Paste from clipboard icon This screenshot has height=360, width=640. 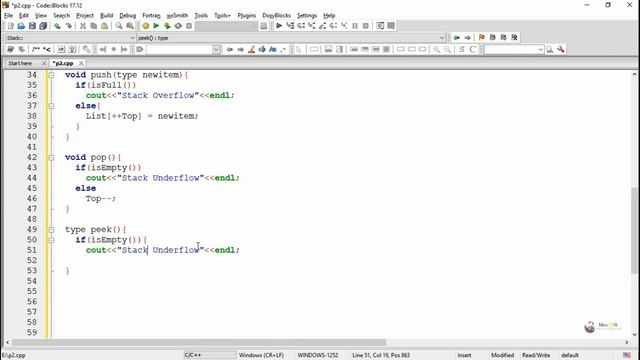coord(104,26)
